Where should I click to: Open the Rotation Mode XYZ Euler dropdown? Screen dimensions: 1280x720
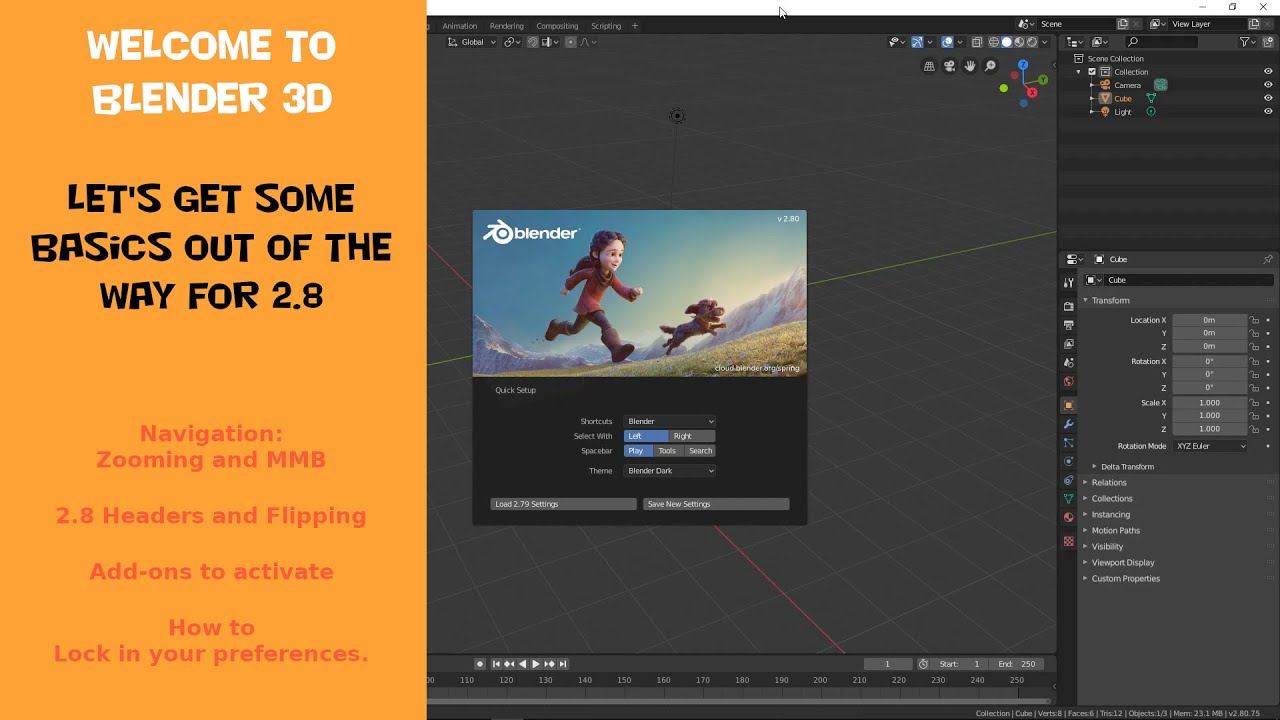pyautogui.click(x=1210, y=446)
